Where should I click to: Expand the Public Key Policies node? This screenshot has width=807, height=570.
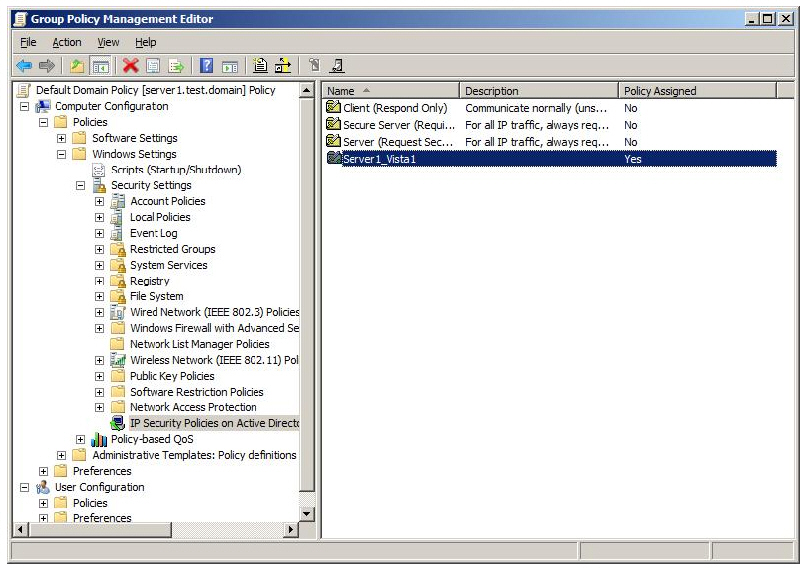point(99,377)
